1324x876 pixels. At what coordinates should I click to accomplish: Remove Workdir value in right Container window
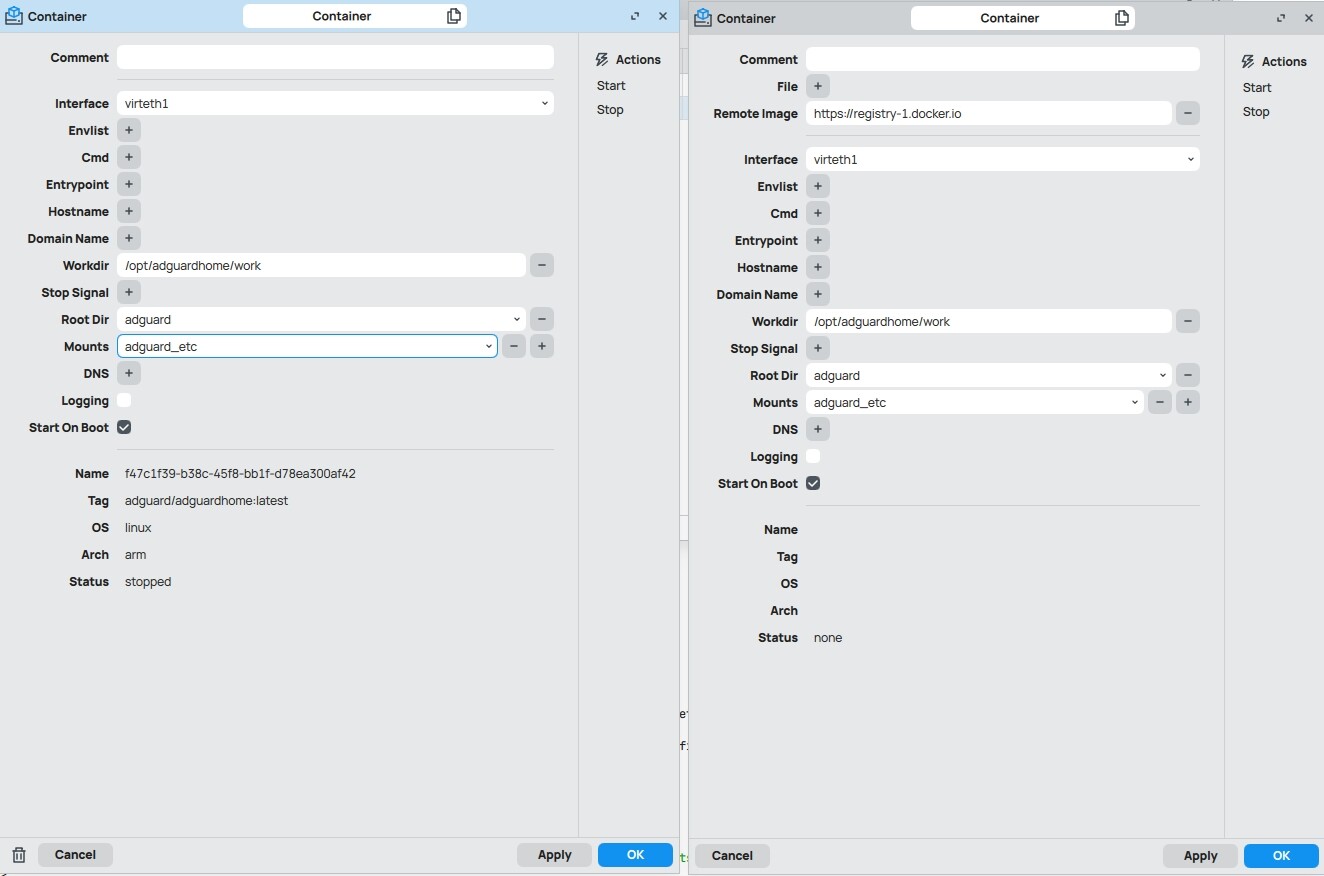pos(1187,321)
